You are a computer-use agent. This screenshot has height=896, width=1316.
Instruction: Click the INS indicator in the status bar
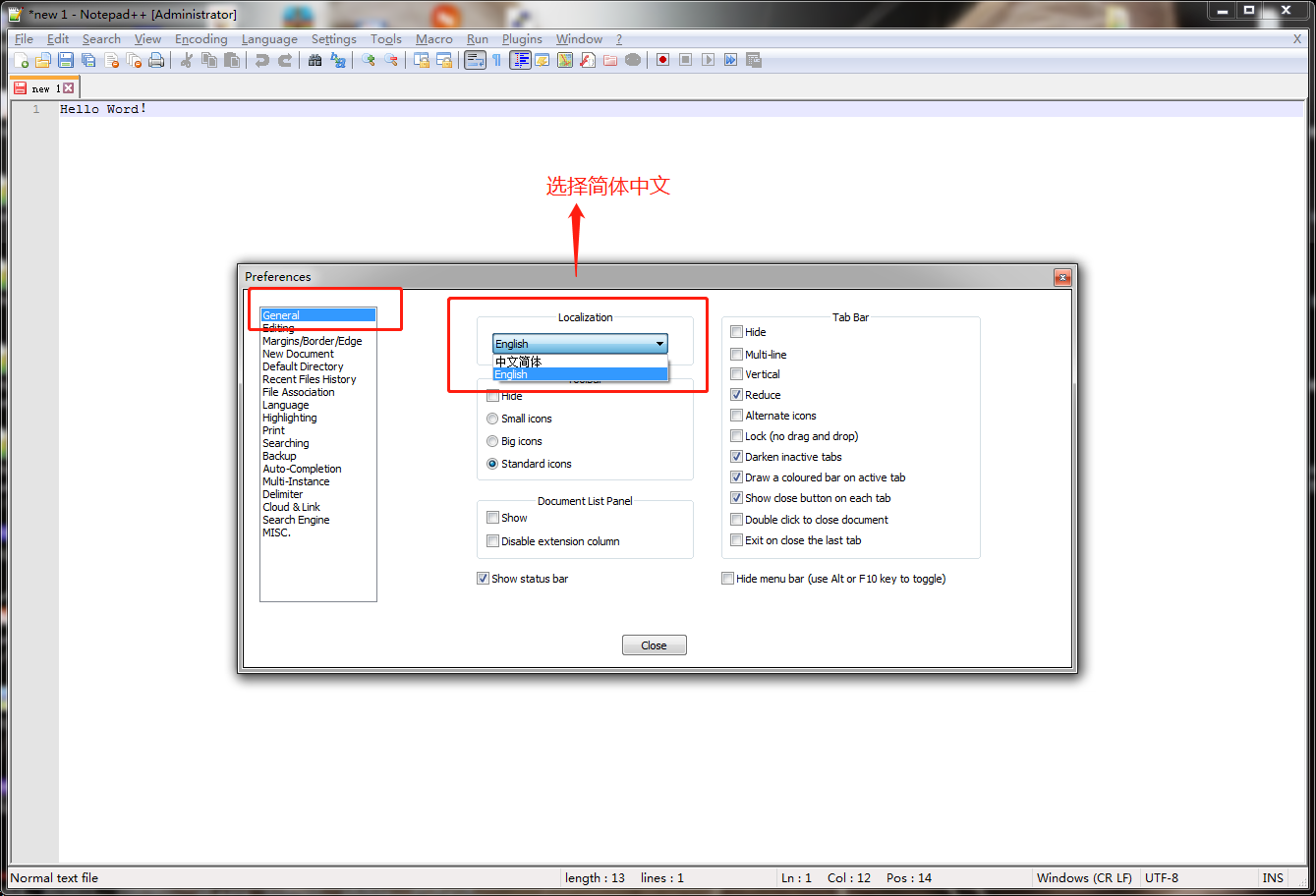(1274, 878)
